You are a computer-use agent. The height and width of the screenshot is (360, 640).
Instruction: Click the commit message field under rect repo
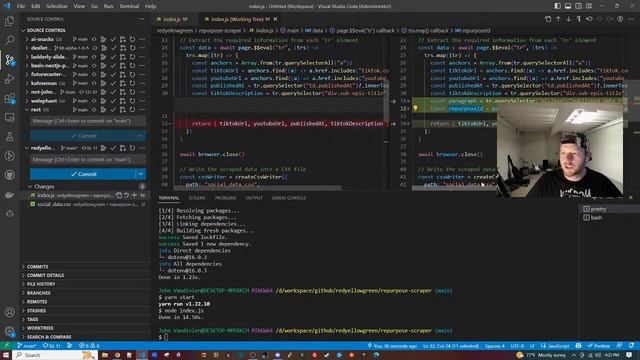[x=88, y=121]
